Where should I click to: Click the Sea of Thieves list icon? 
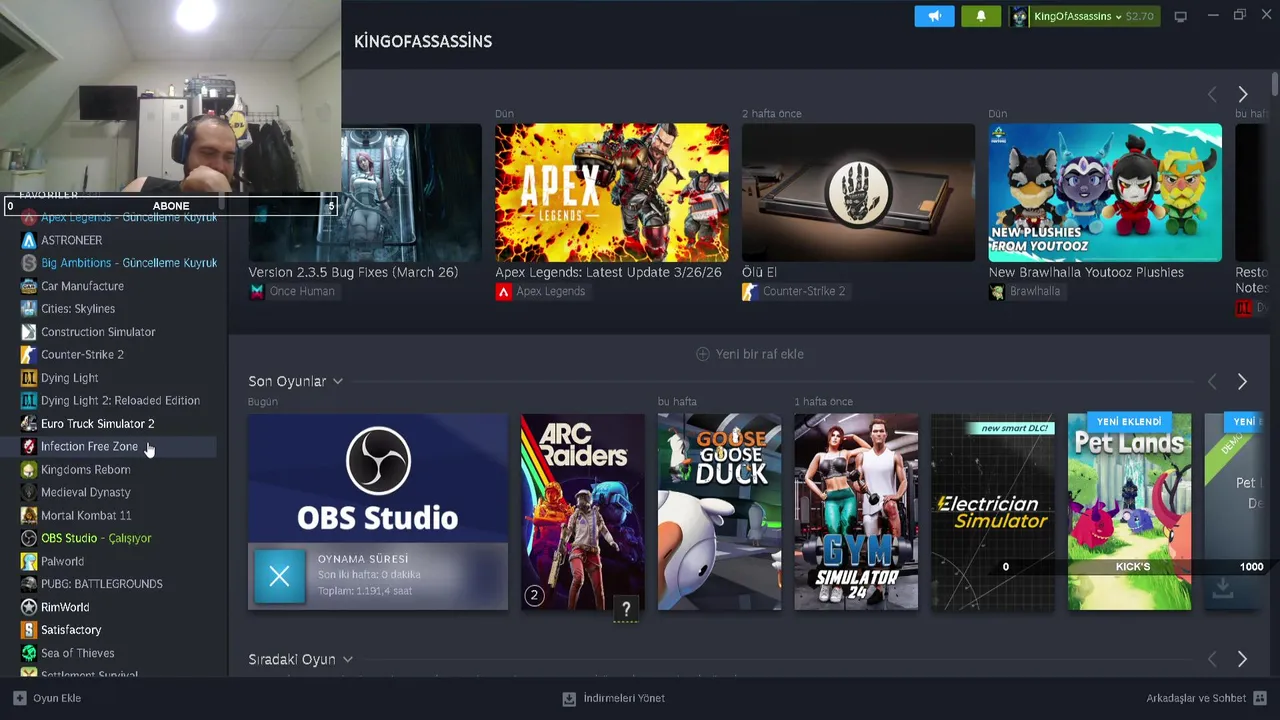(29, 653)
